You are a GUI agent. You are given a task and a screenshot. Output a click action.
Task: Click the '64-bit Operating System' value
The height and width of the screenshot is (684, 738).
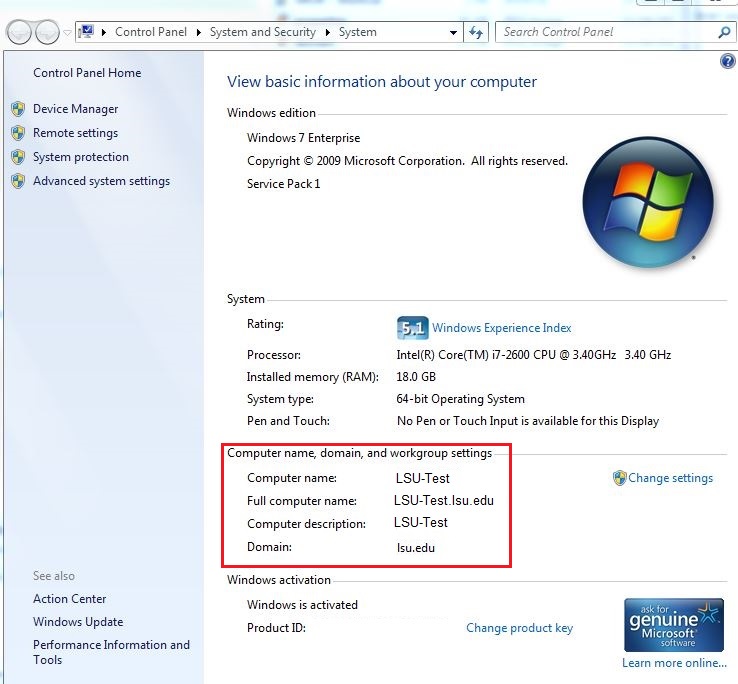460,399
